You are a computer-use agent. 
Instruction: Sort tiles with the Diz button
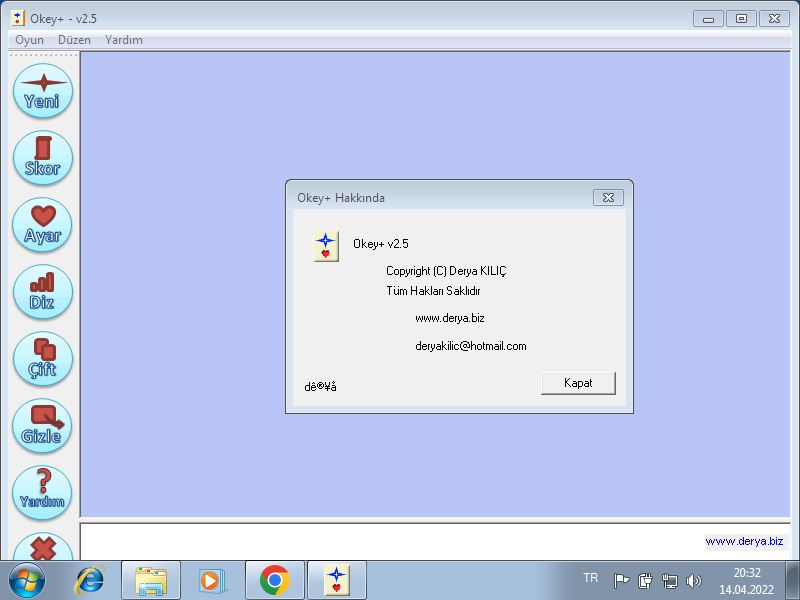point(43,292)
